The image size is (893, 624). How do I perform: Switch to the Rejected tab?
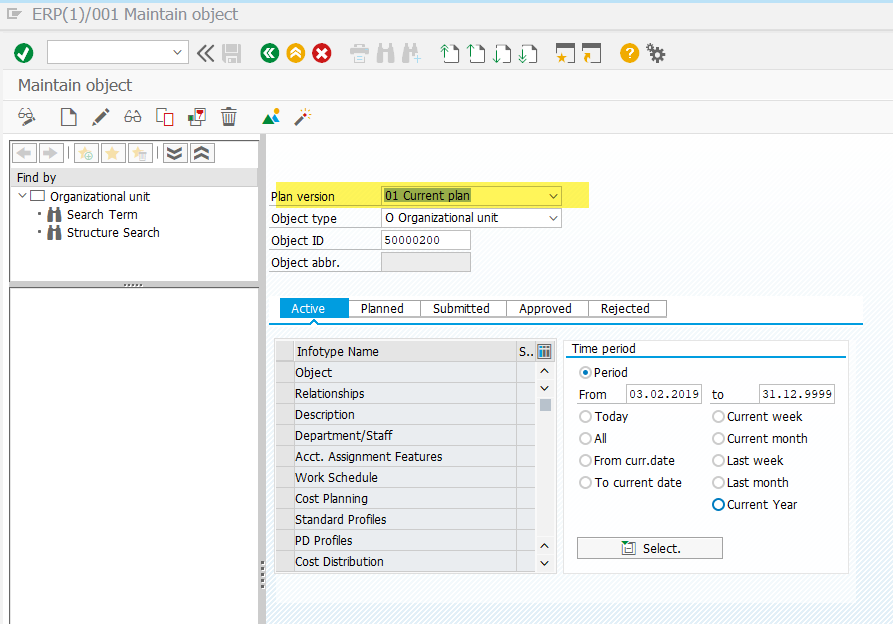tap(626, 308)
